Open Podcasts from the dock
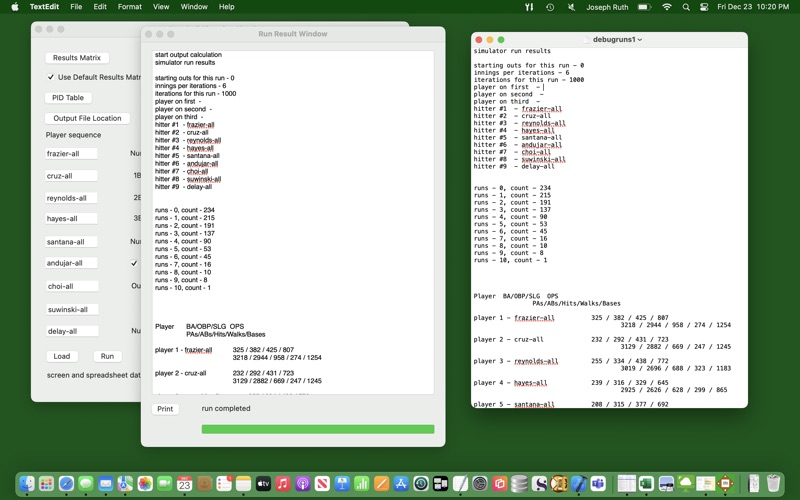 coord(303,483)
